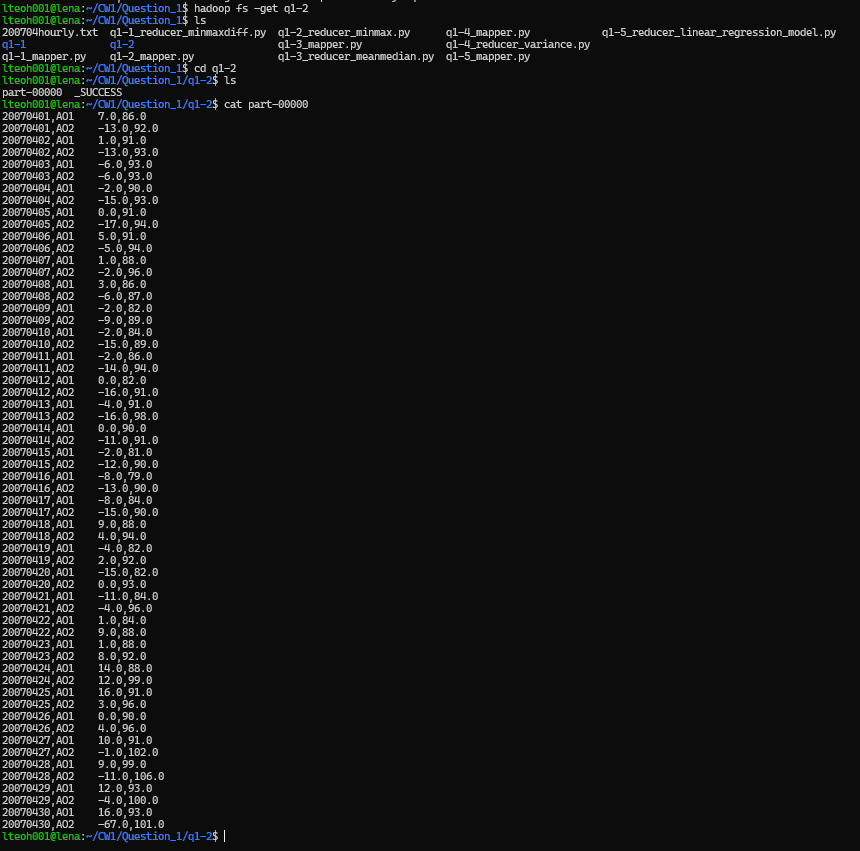Screen dimensions: 860x851
Task: Click the final prompt line with the cursor
Action: [x=114, y=836]
